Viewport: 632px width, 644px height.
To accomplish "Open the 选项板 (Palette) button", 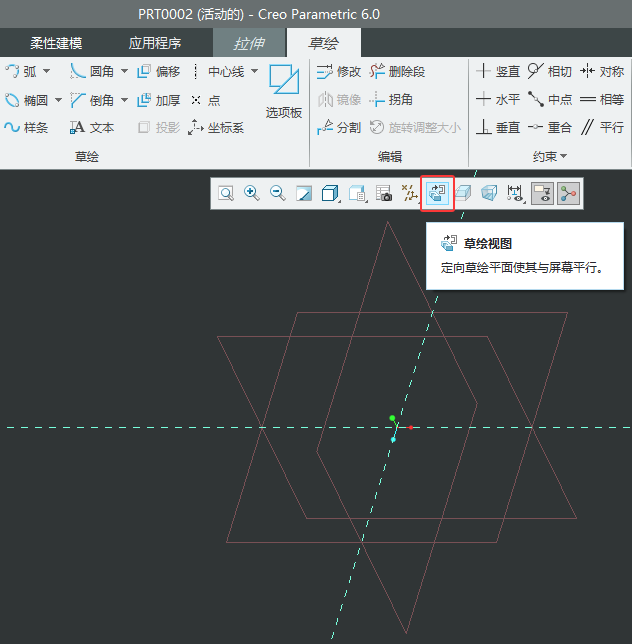I will point(284,91).
